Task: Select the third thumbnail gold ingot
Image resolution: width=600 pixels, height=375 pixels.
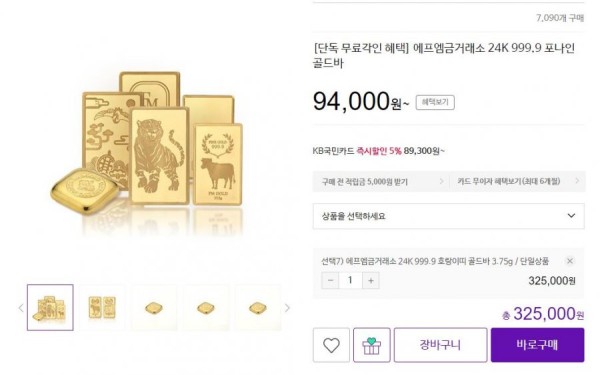Action: [x=154, y=308]
